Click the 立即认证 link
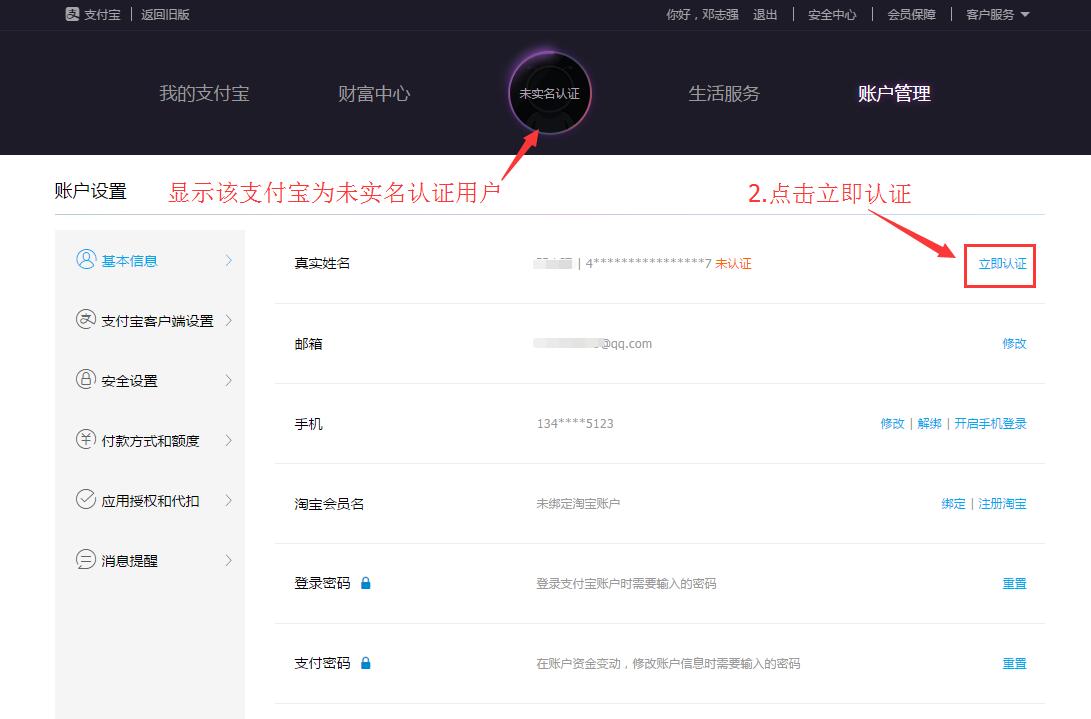The image size is (1091, 719). [1002, 264]
